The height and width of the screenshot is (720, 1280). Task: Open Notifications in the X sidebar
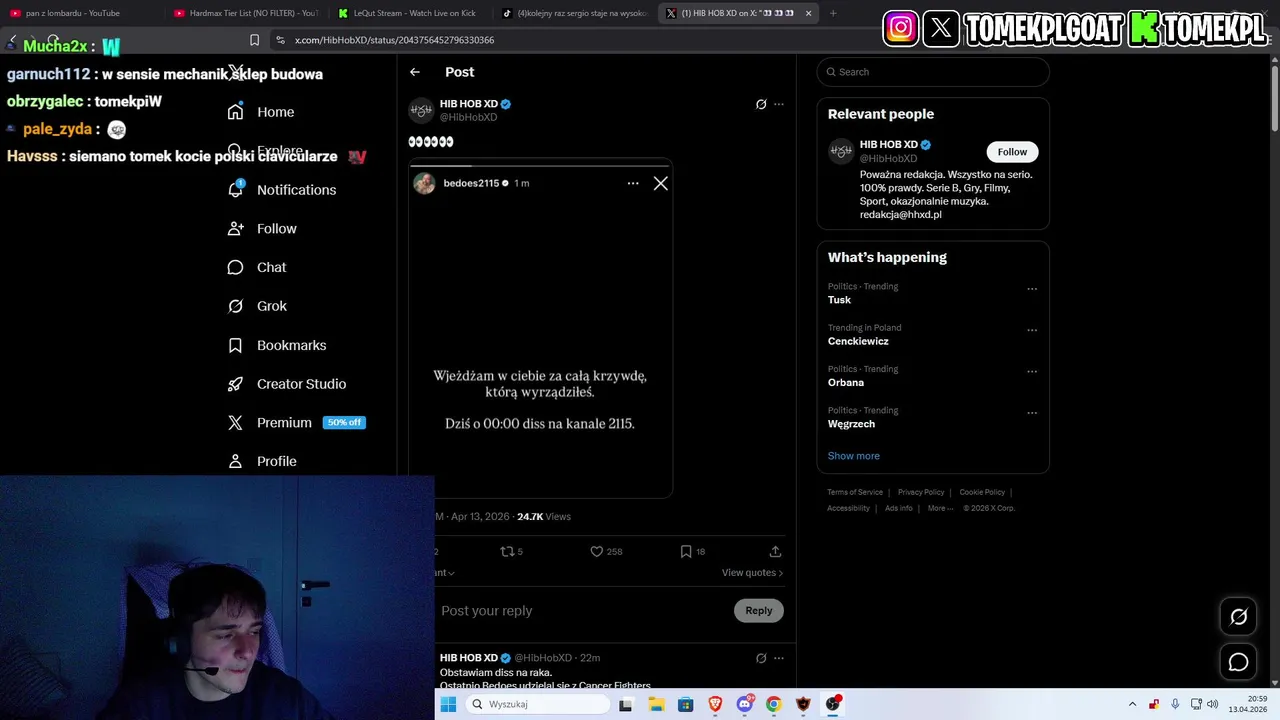[282, 190]
